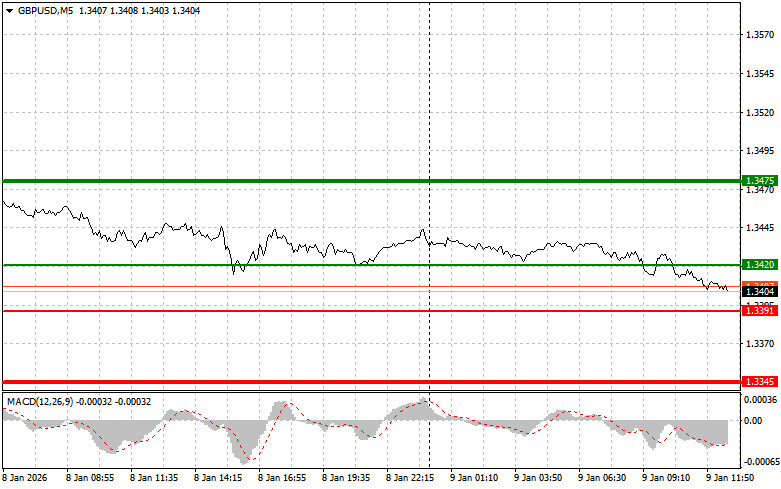Click the 1.3520 price scale value
This screenshot has width=781, height=489.
tap(760, 113)
